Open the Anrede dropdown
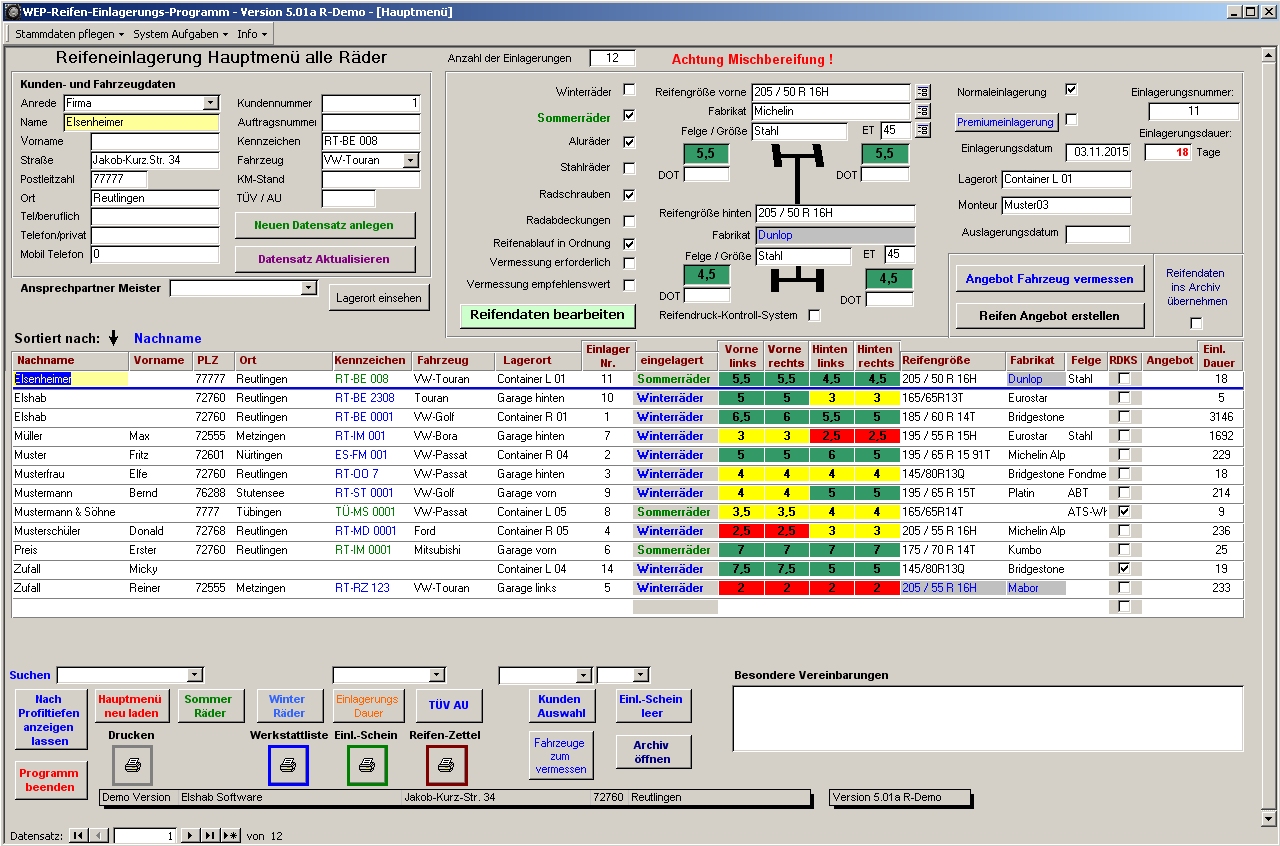Image resolution: width=1280 pixels, height=846 pixels. 210,103
